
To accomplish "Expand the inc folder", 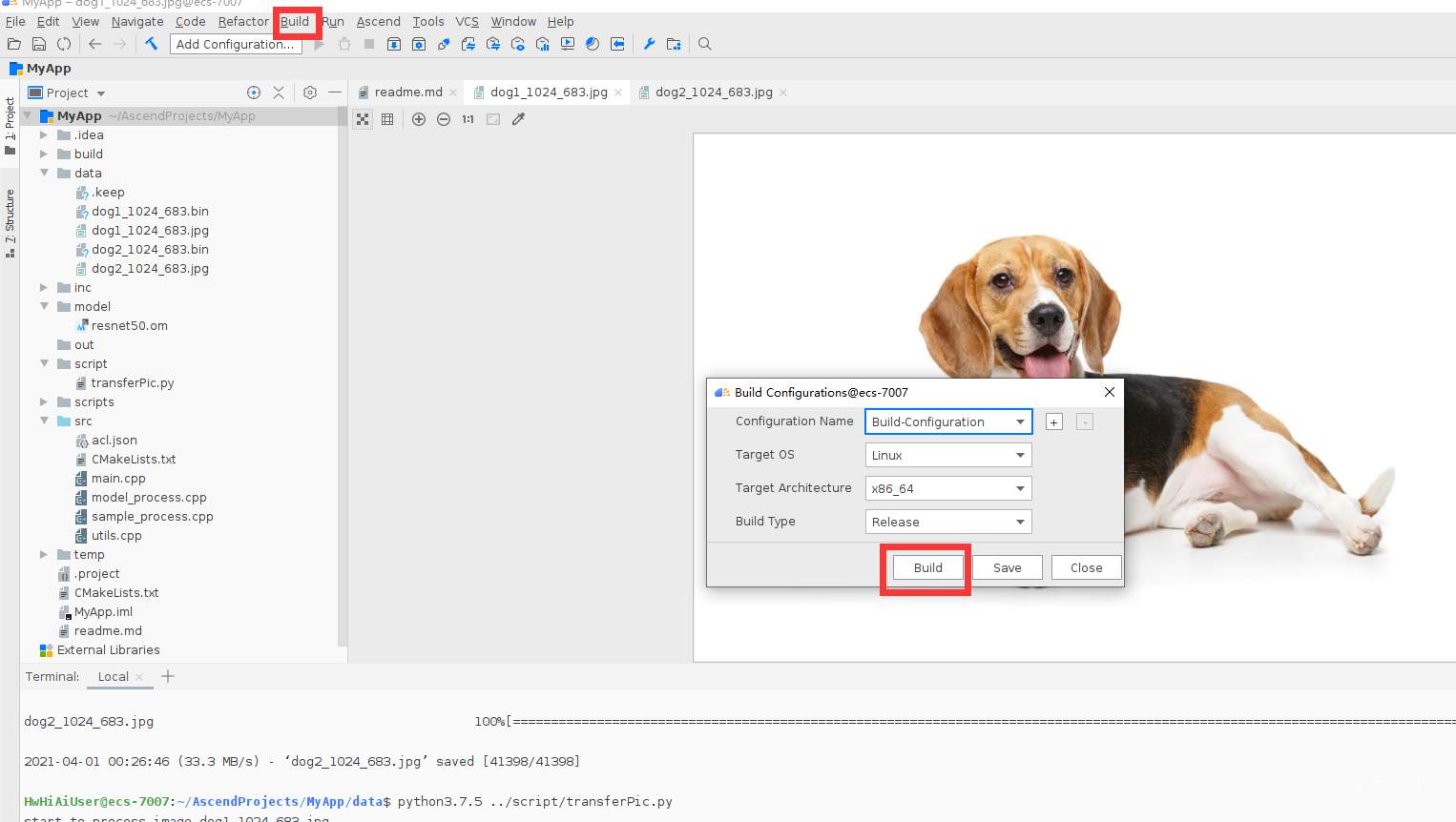I will [x=44, y=287].
